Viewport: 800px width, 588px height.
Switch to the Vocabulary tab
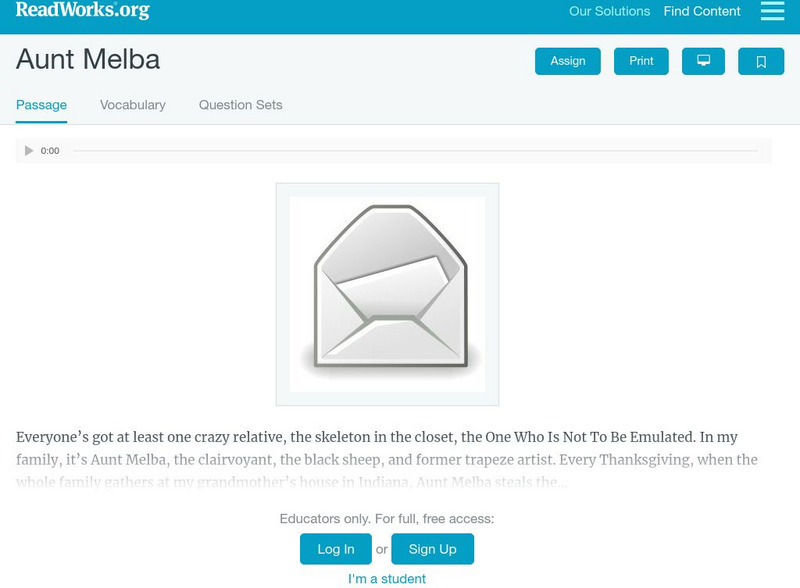coord(132,104)
